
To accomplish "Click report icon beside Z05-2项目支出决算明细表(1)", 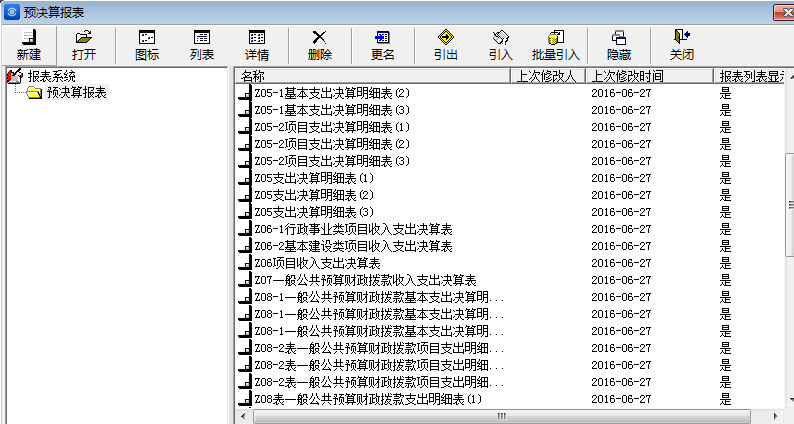I will point(245,127).
